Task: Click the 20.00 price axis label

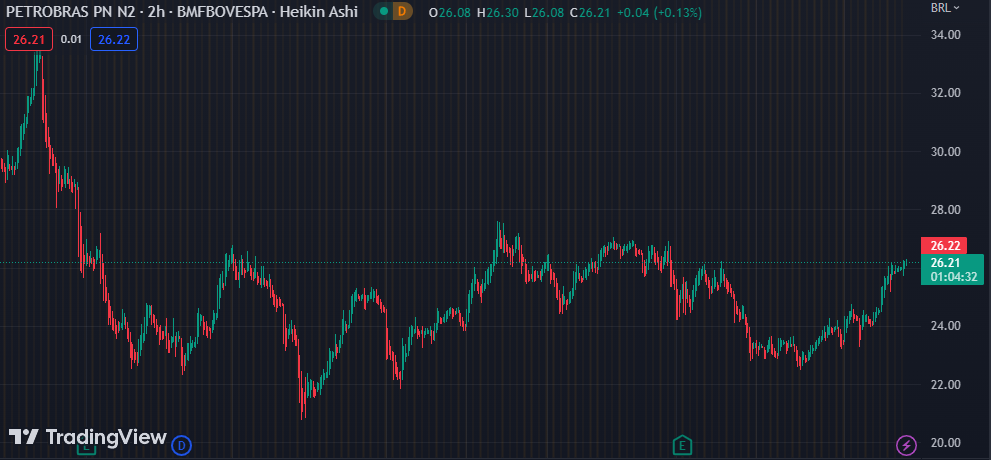Action: [x=946, y=442]
